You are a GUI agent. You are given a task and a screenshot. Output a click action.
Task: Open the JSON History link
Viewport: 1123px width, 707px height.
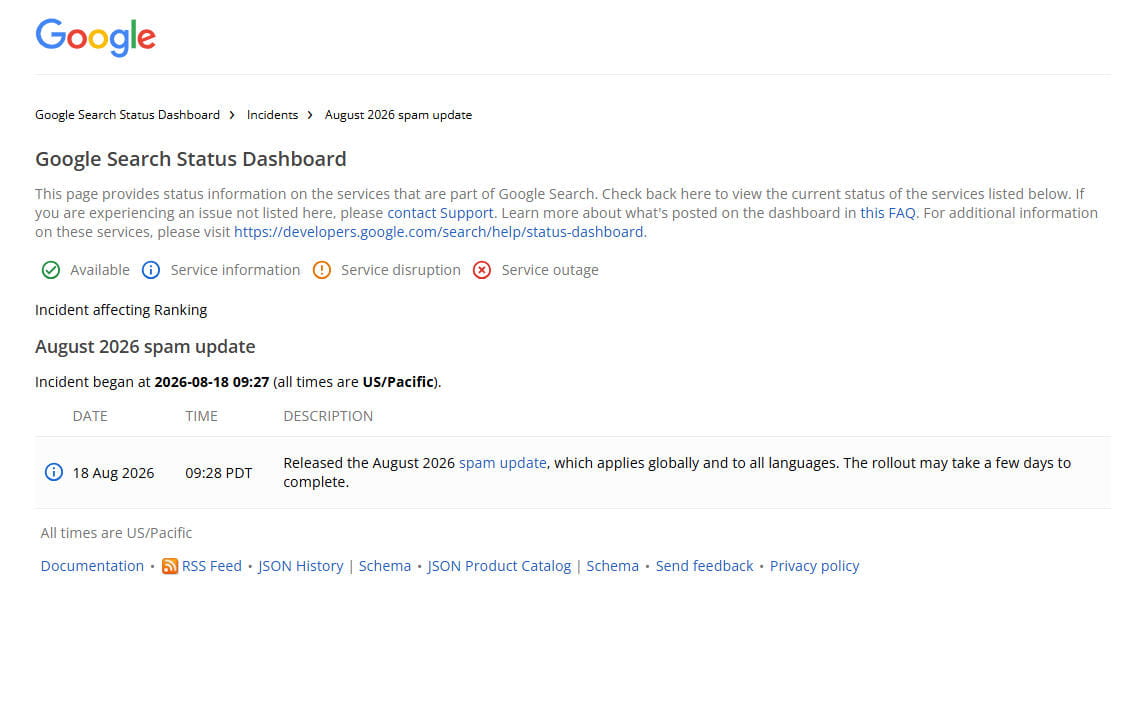[301, 566]
